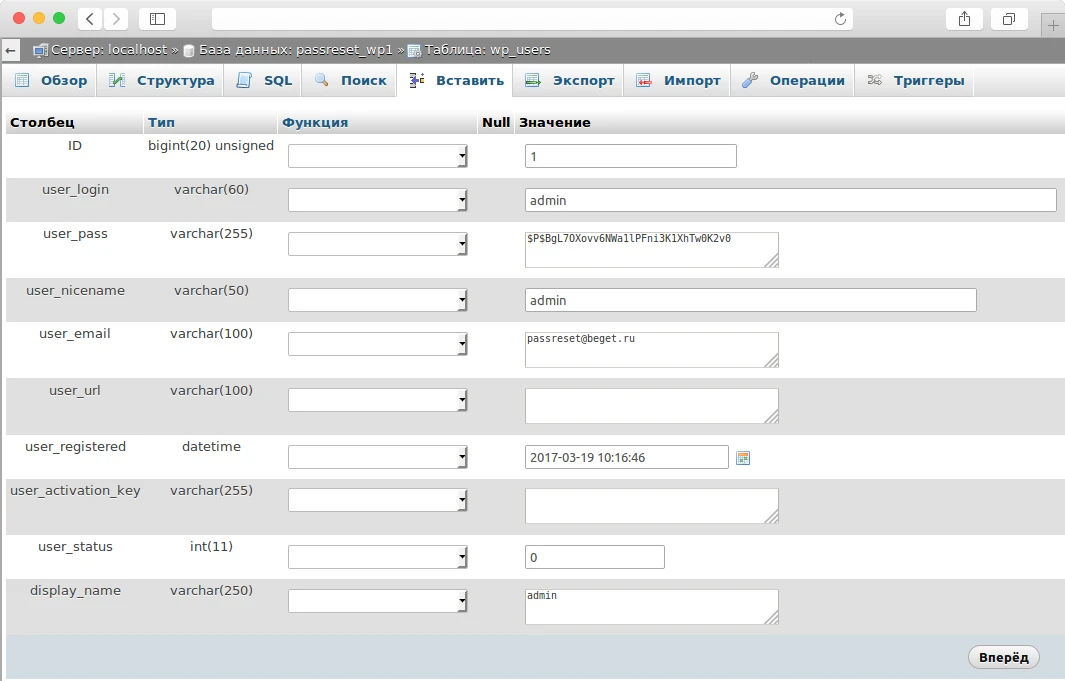Open function dropdown for user_email
1065x681 pixels.
tap(378, 344)
